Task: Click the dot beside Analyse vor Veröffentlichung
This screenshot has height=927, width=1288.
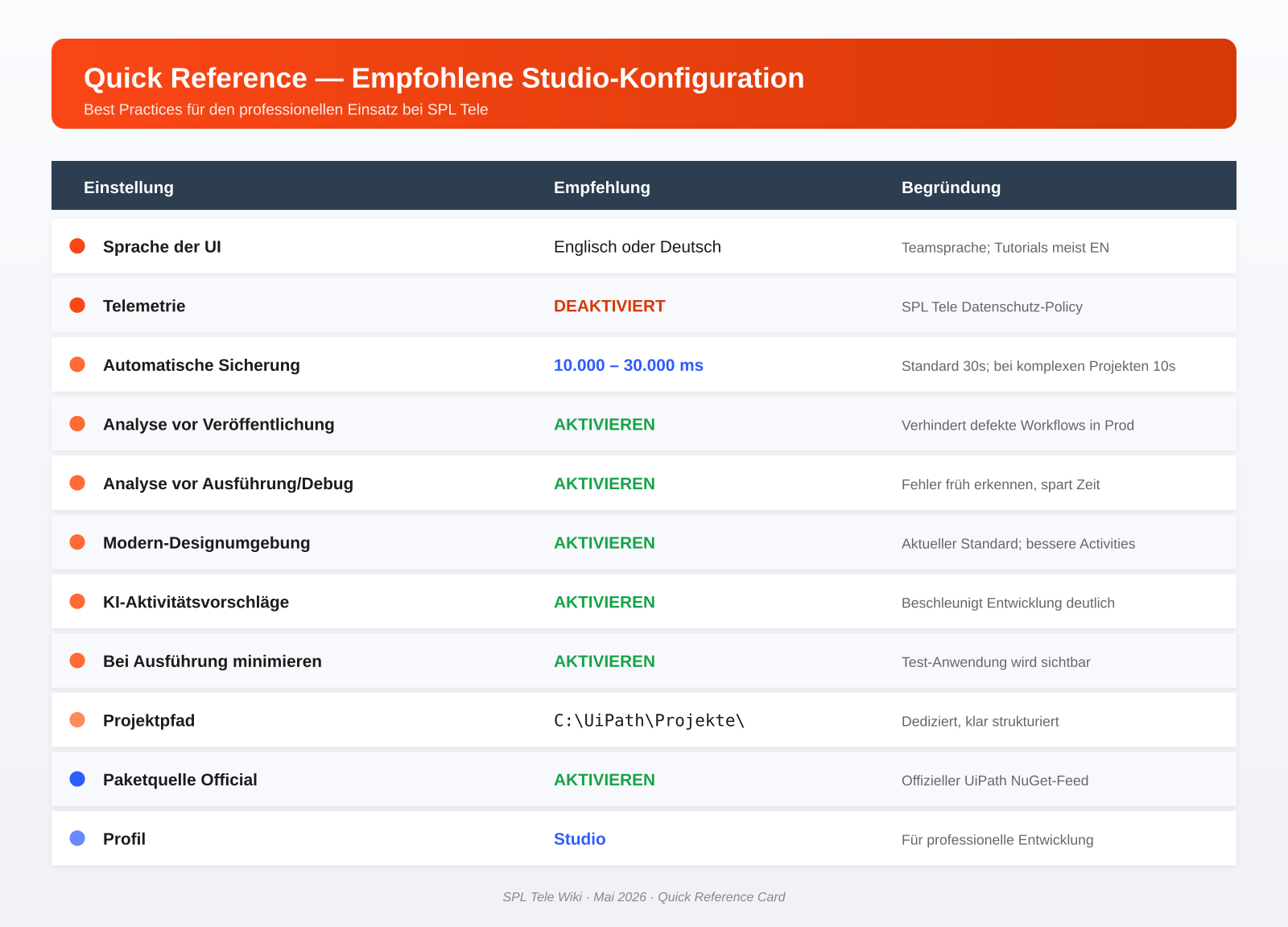Action: coord(77,424)
